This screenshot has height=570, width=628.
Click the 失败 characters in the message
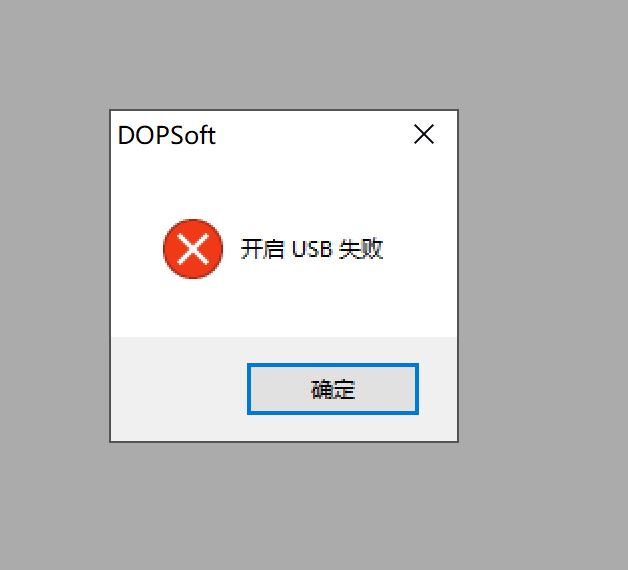(x=361, y=249)
